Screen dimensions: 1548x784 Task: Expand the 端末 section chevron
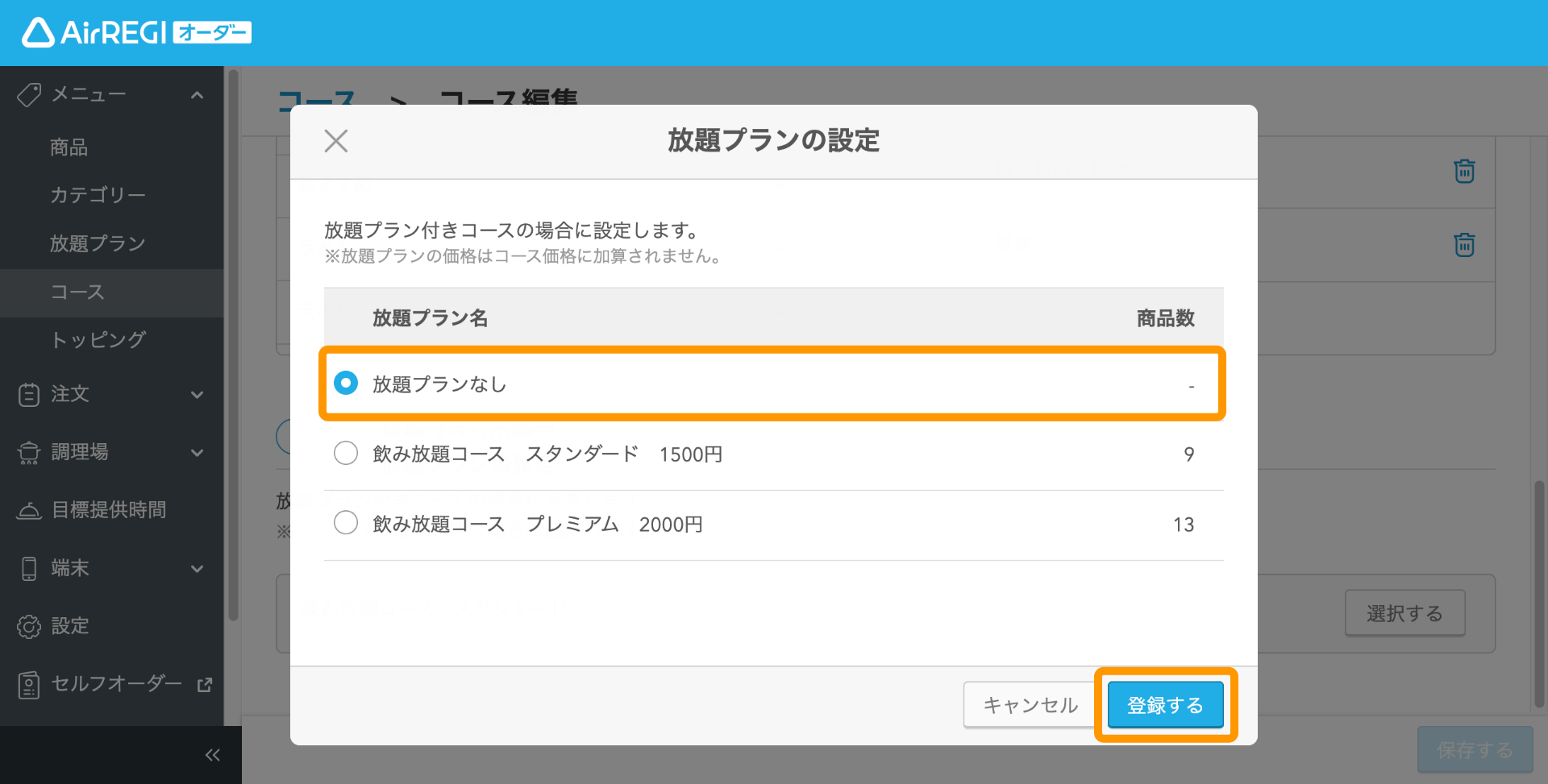pos(197,569)
